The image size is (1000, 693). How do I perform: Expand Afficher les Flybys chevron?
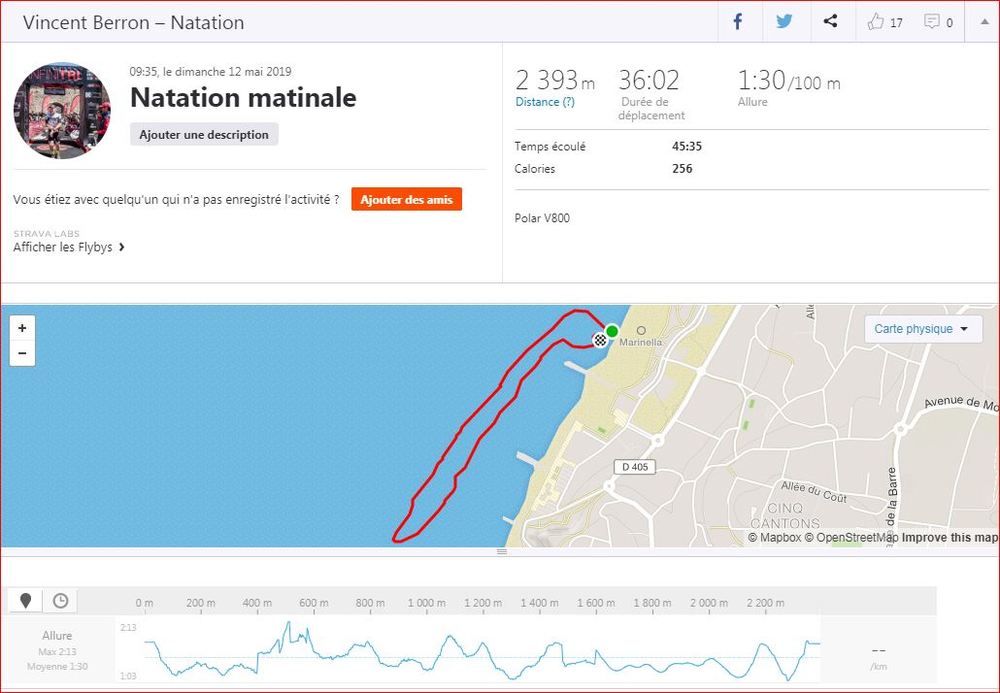[122, 247]
